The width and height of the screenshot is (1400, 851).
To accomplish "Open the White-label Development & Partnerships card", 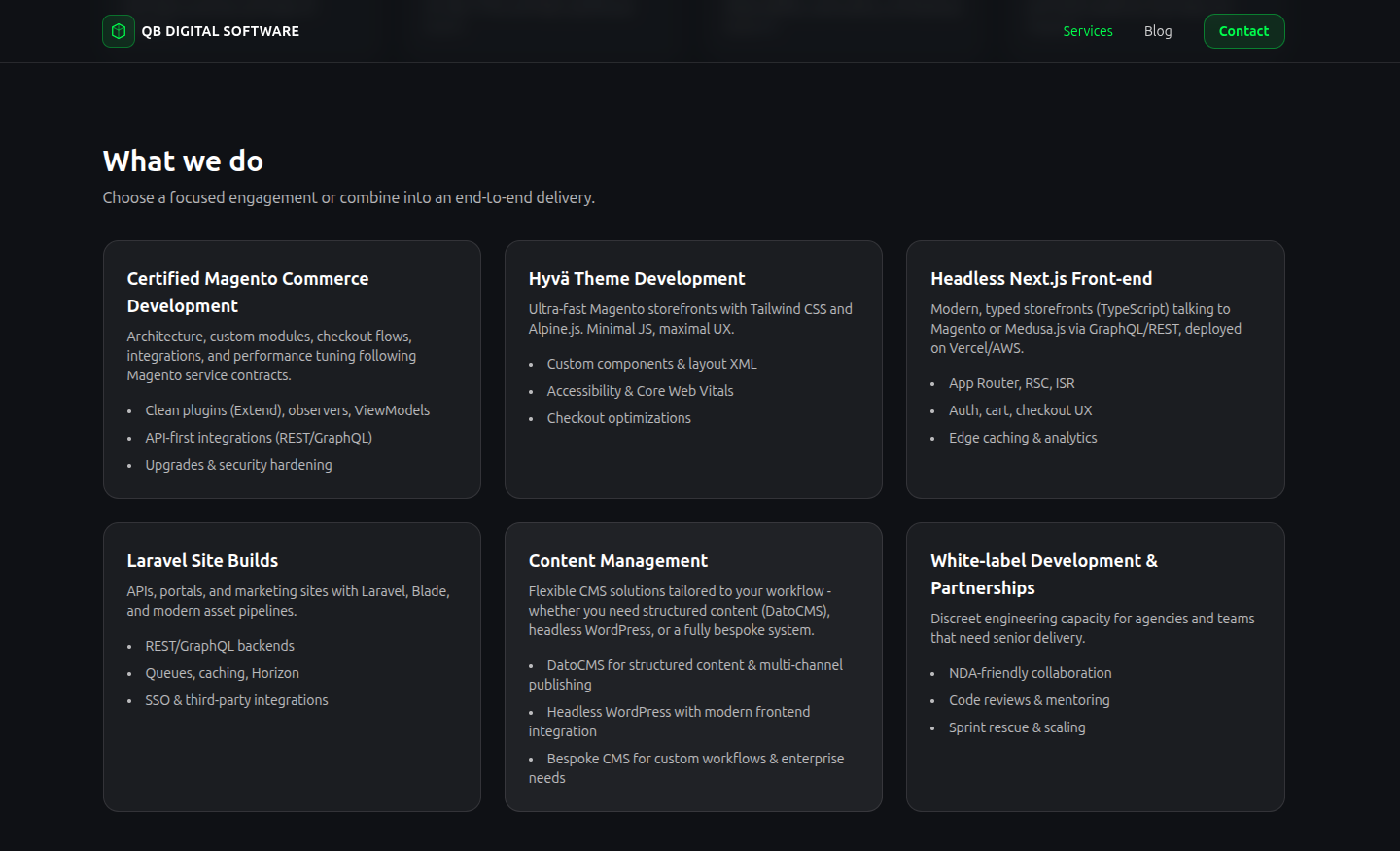I will [1095, 667].
